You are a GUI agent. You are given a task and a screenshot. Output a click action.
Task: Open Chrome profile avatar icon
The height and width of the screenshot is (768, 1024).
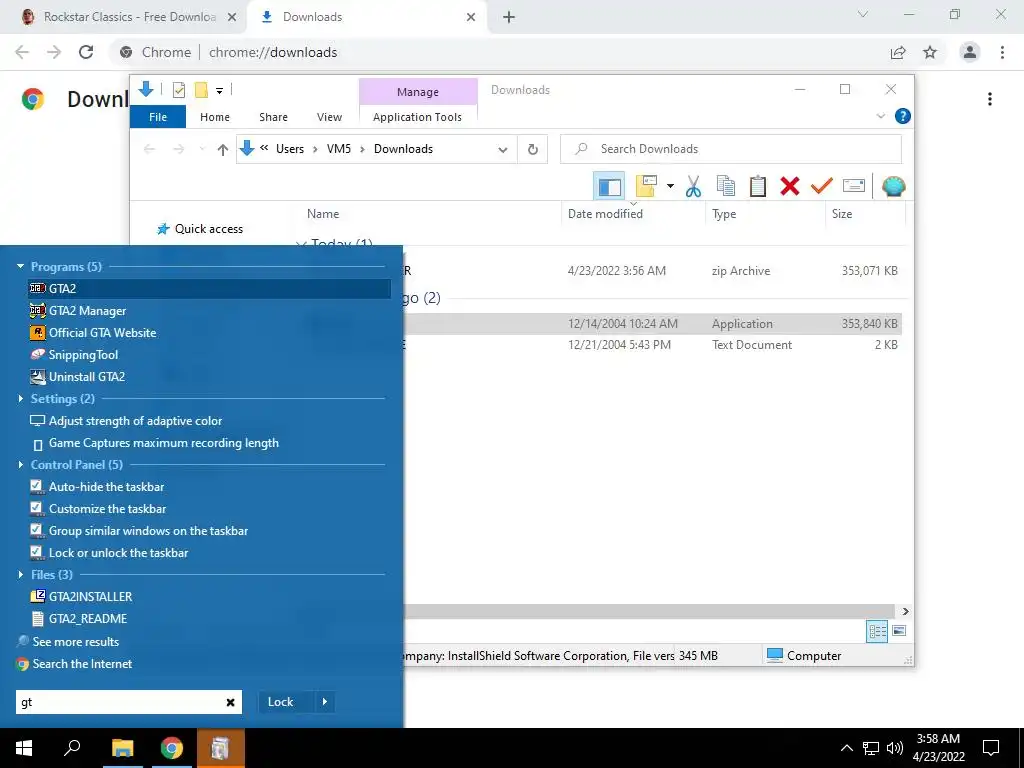pos(970,52)
